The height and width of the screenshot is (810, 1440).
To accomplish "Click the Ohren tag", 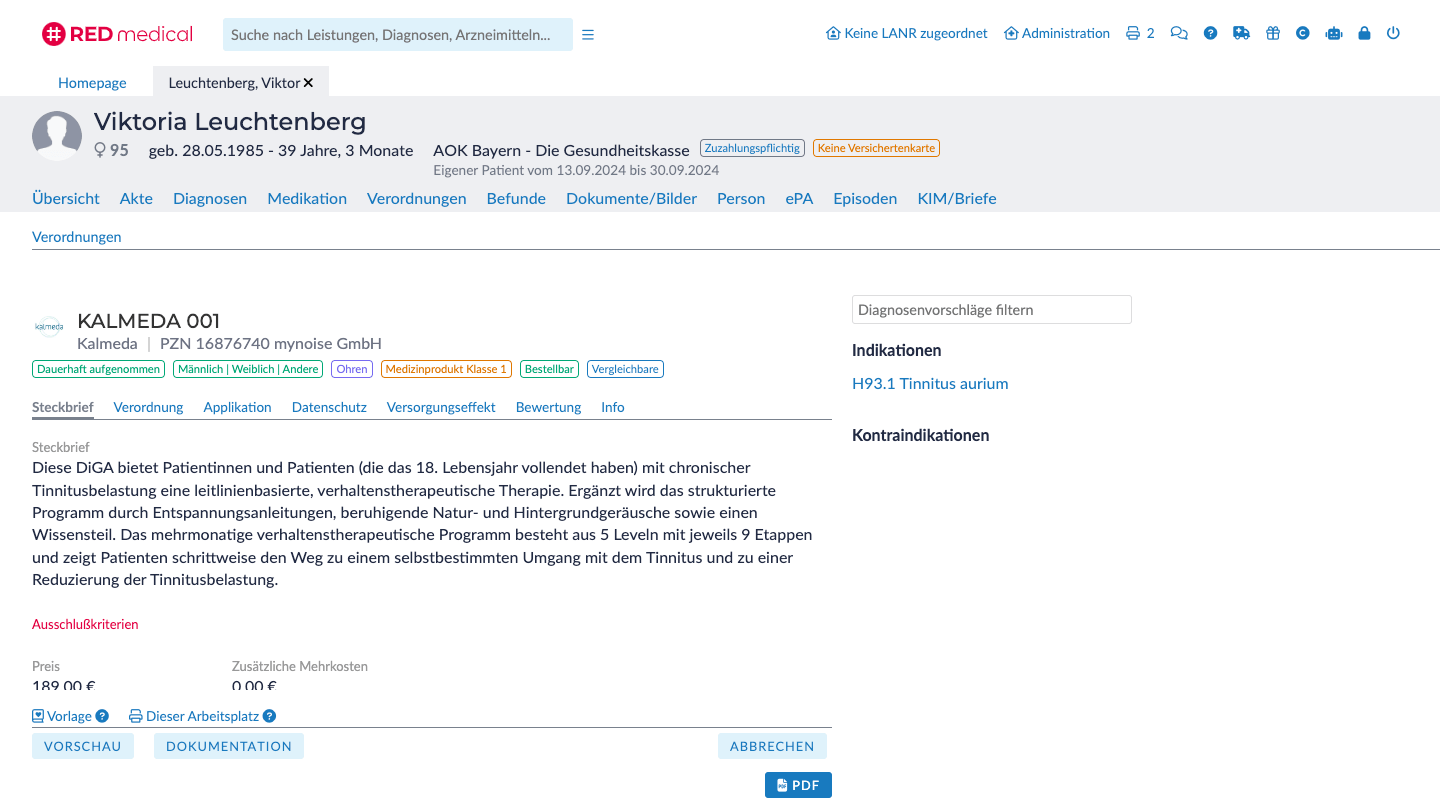I will tap(352, 369).
